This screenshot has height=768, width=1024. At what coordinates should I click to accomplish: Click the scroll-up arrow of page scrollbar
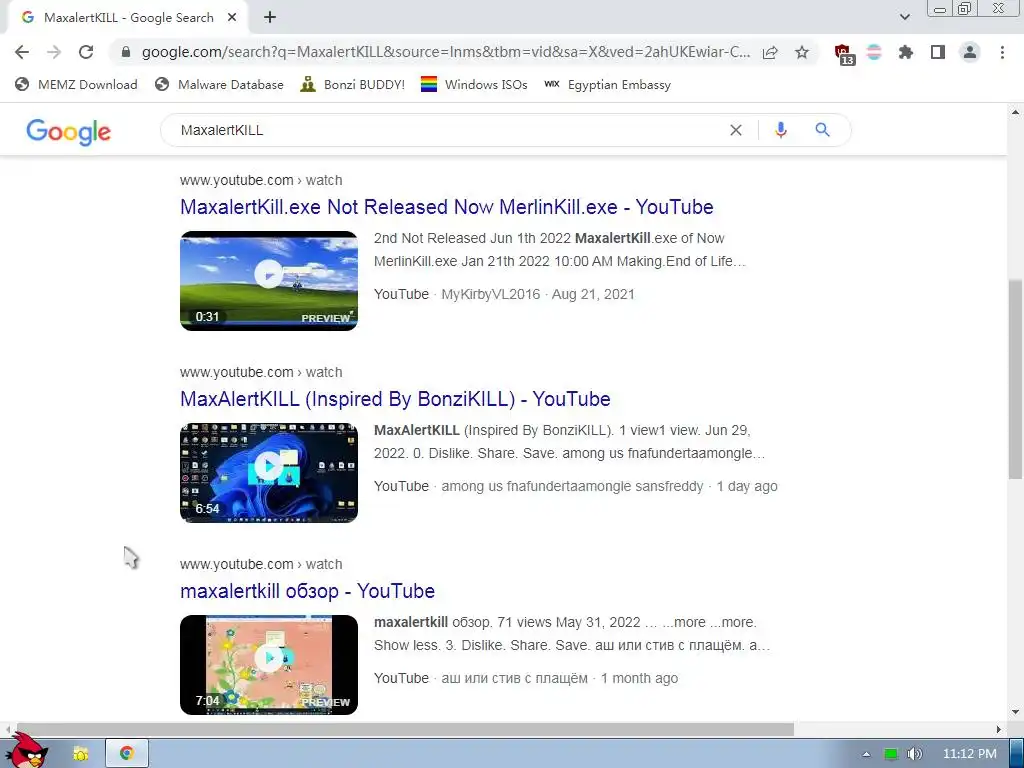point(1015,112)
